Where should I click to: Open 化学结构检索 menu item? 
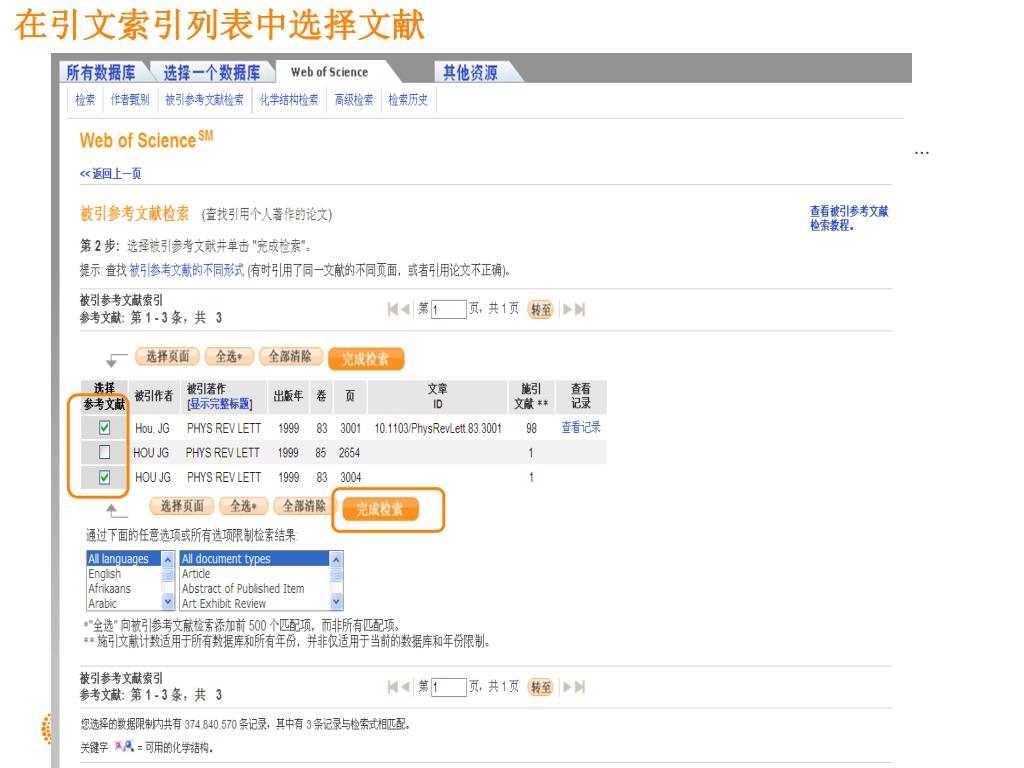(289, 99)
